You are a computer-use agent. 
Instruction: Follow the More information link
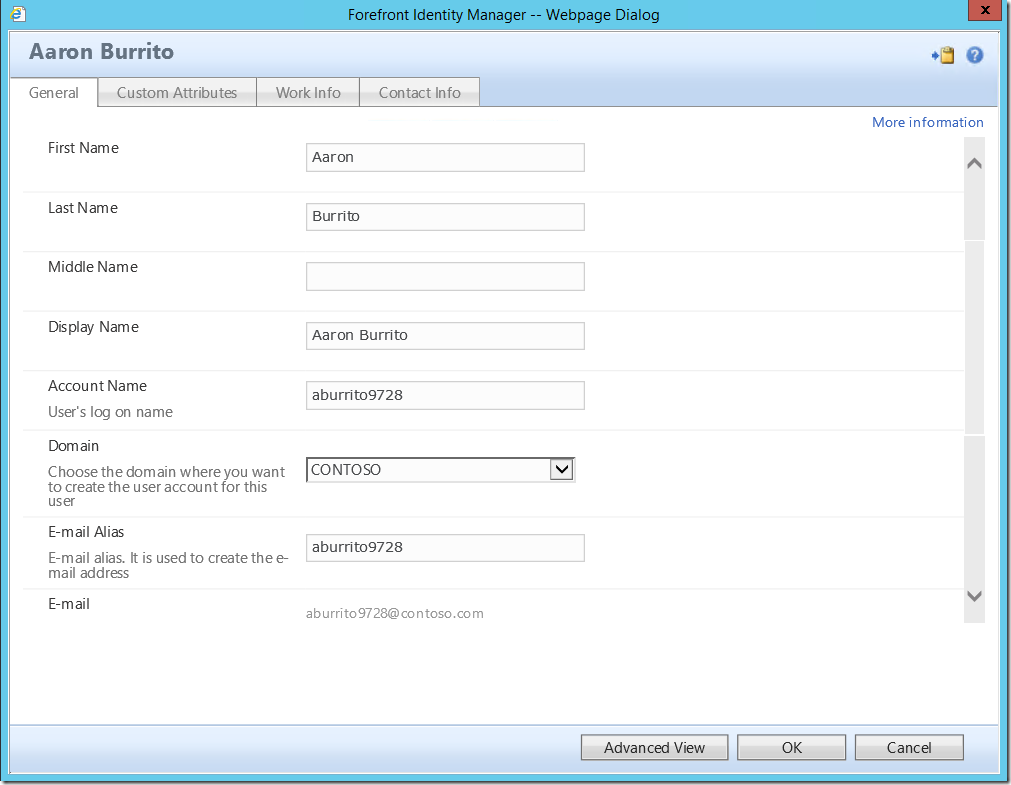927,123
